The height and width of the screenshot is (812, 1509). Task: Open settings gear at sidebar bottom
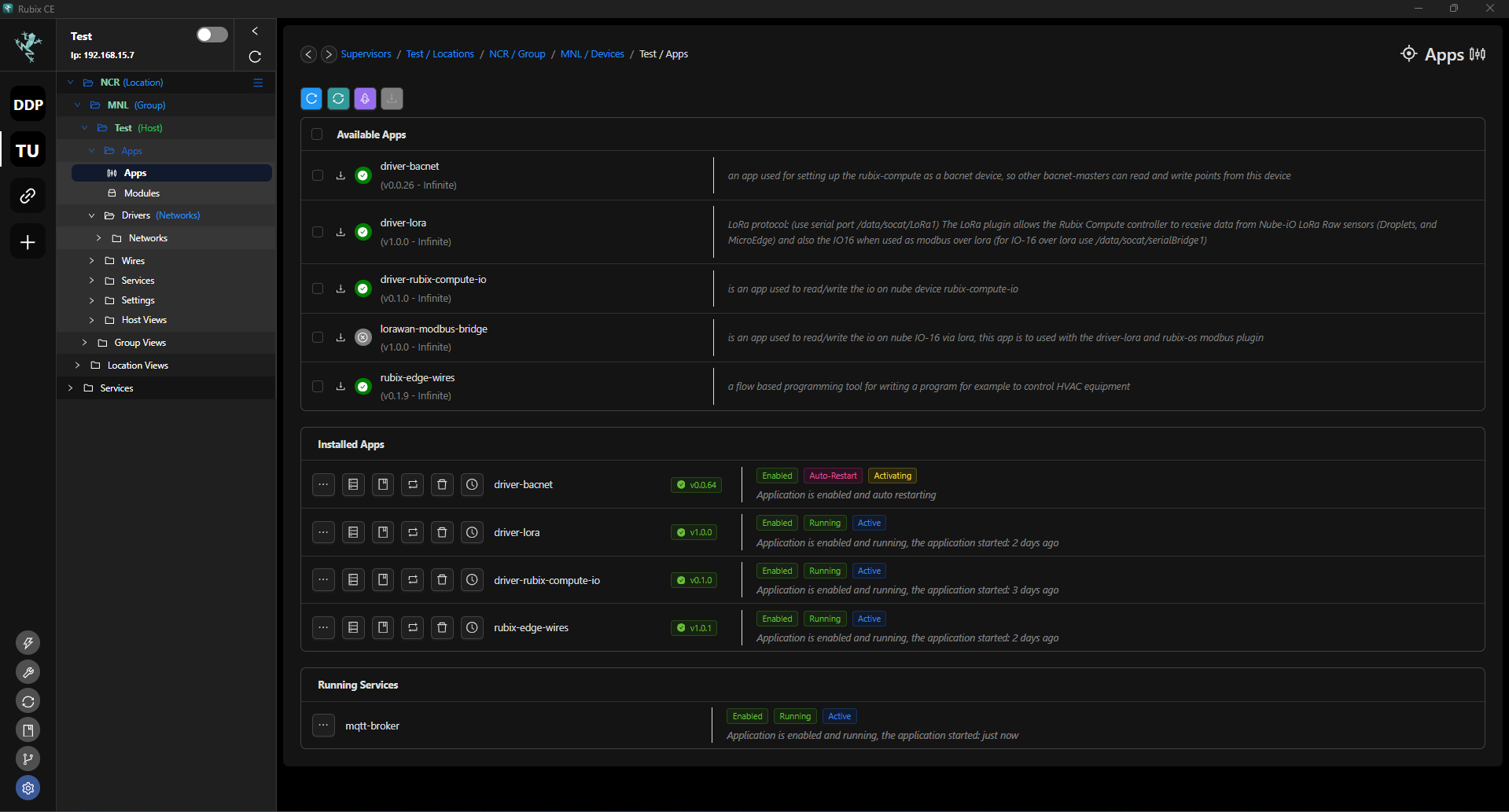[28, 788]
